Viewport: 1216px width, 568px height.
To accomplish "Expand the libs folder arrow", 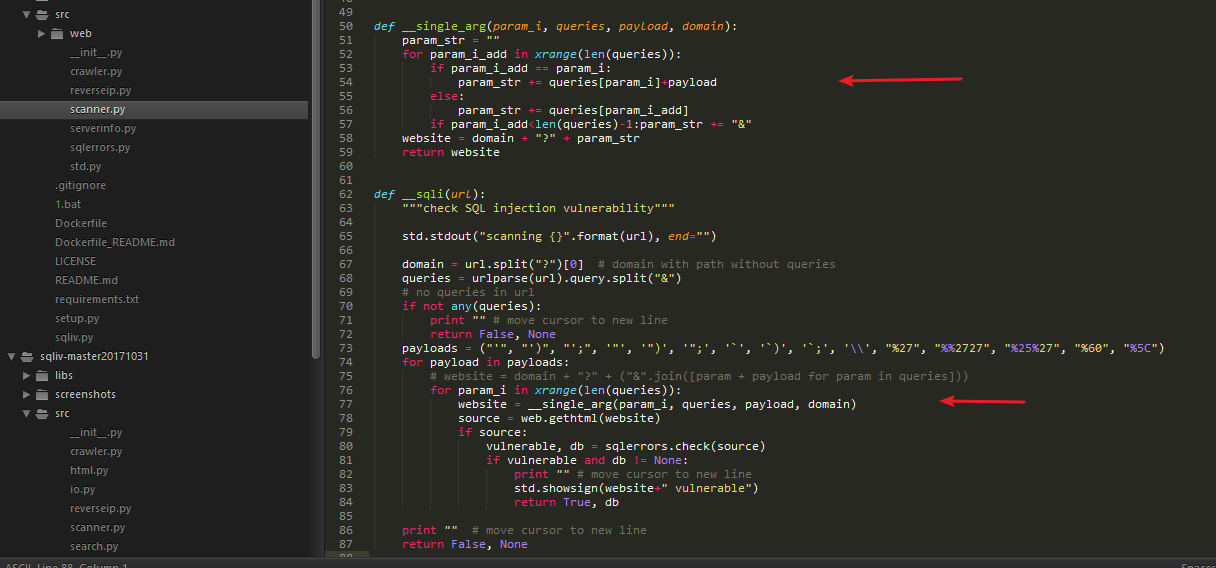I will click(26, 375).
